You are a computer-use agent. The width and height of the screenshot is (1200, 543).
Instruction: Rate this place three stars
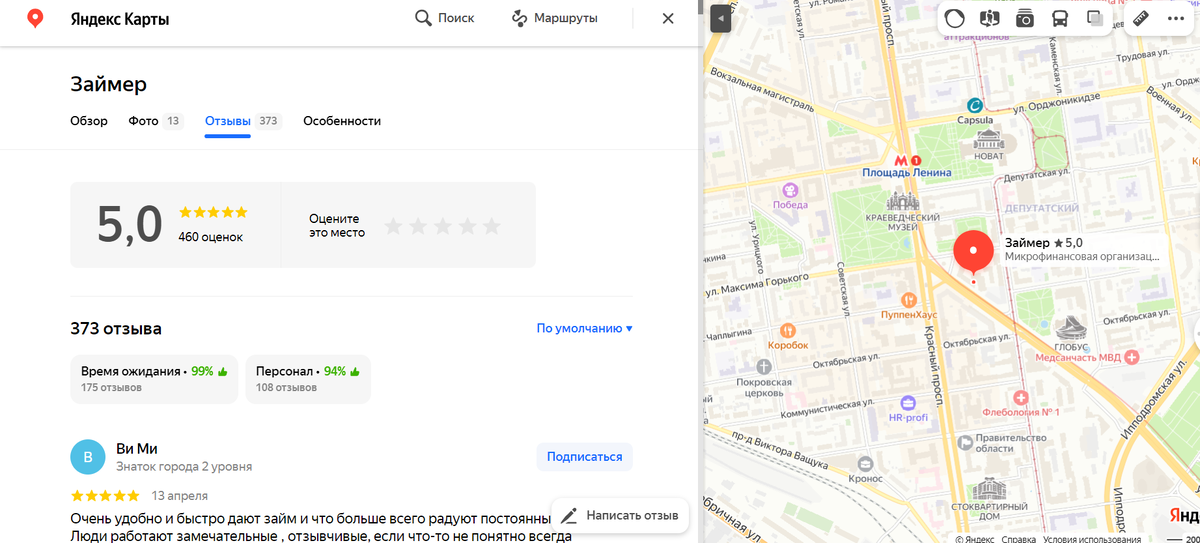443,226
